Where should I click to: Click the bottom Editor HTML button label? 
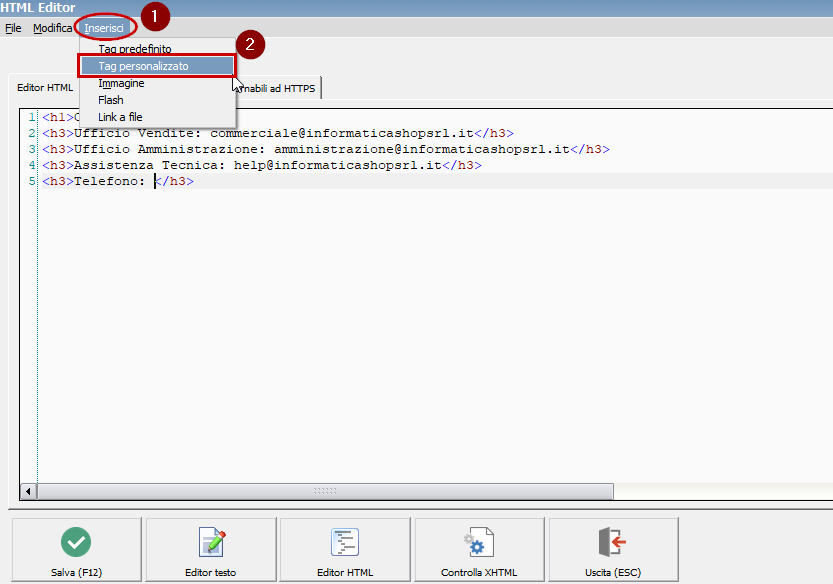[x=345, y=572]
